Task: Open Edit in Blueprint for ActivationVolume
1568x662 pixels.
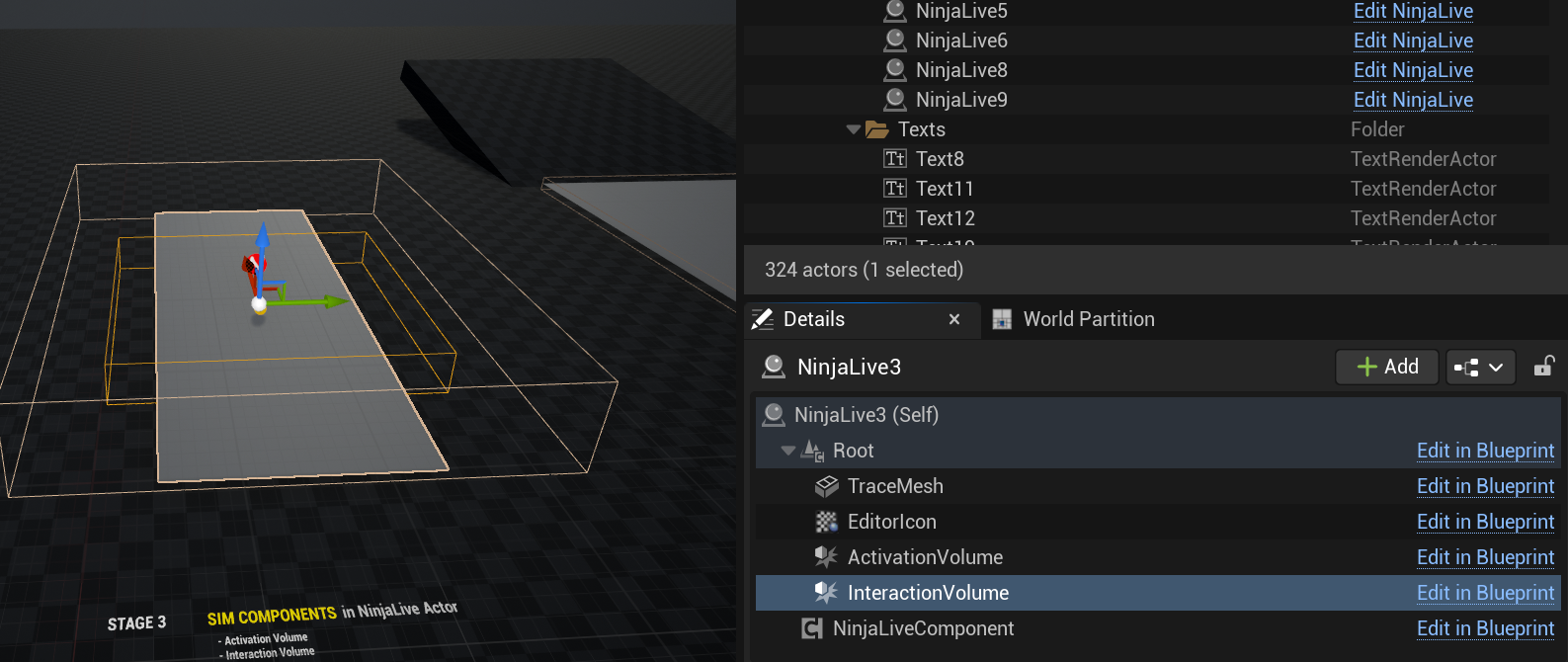Action: (x=1485, y=557)
